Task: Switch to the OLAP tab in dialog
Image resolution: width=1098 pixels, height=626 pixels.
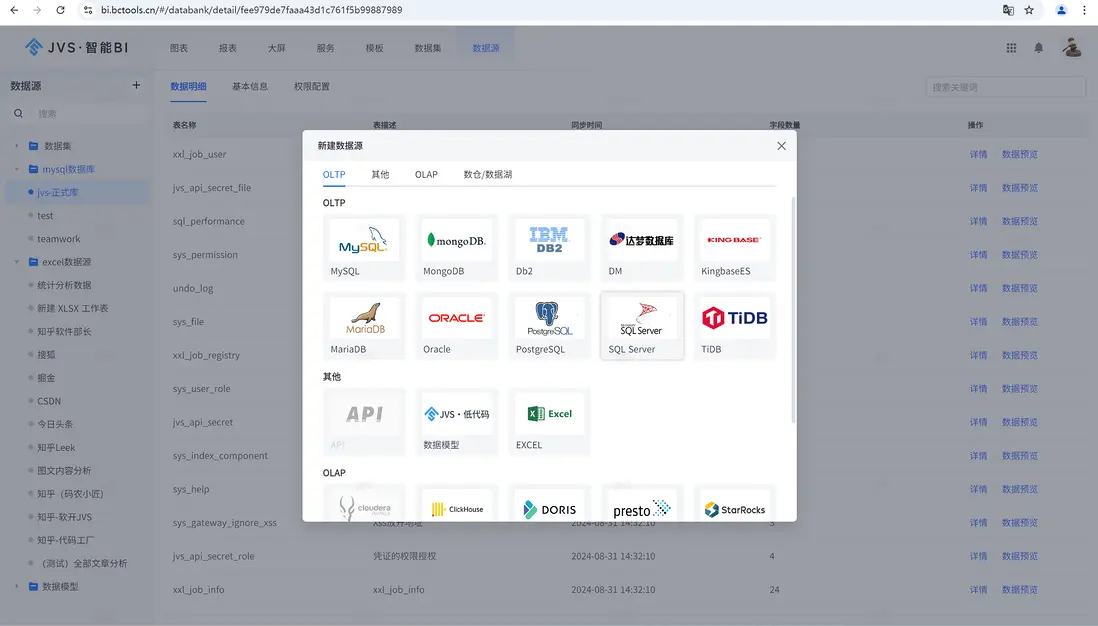Action: tap(426, 174)
